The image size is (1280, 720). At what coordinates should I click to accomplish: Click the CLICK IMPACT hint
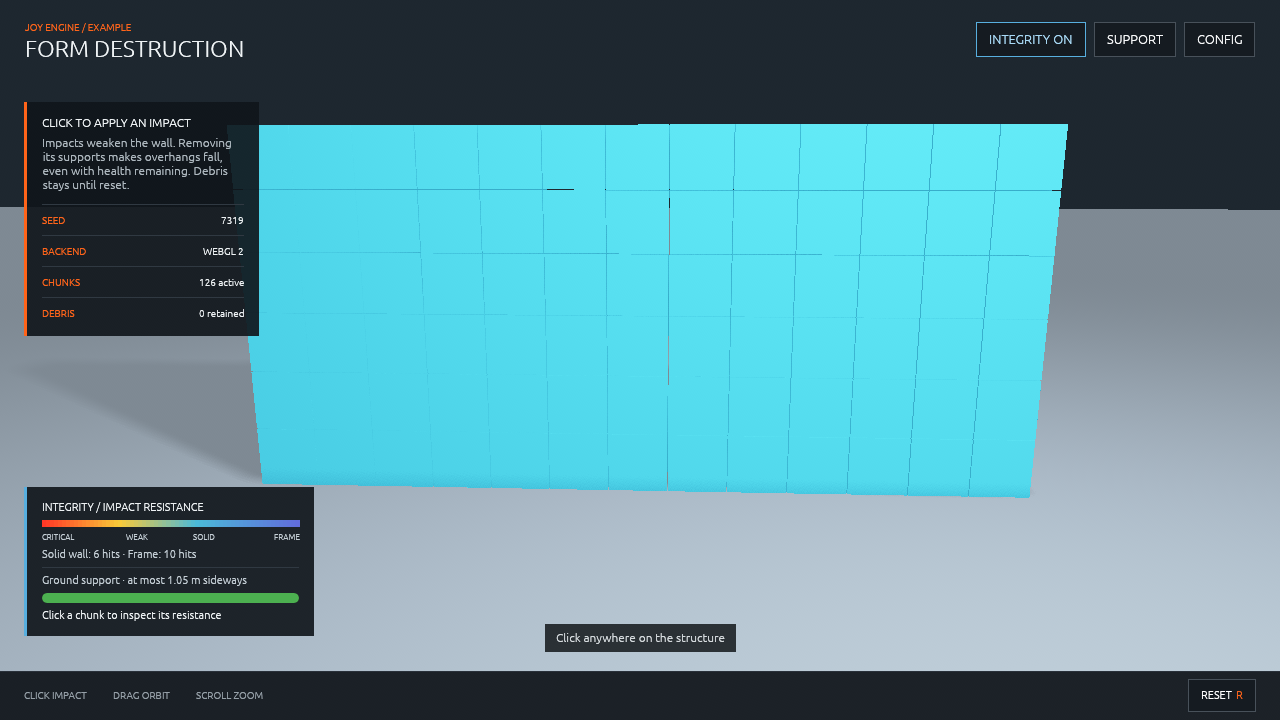tap(56, 695)
